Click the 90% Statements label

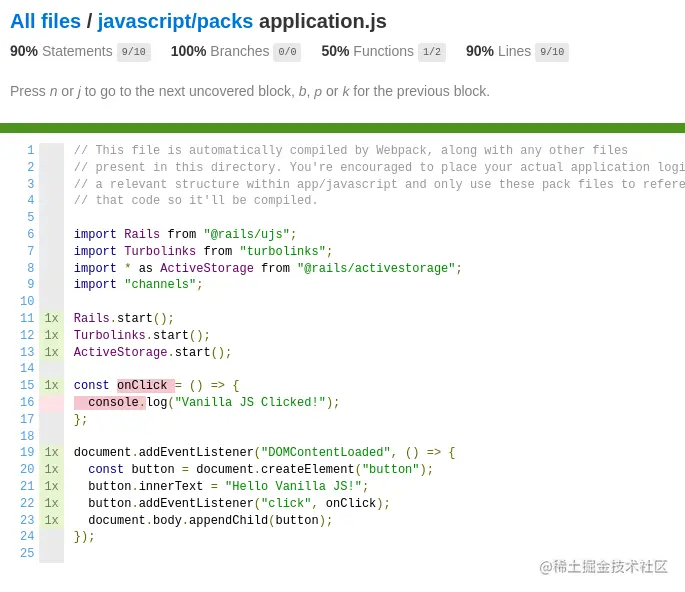coord(61,52)
